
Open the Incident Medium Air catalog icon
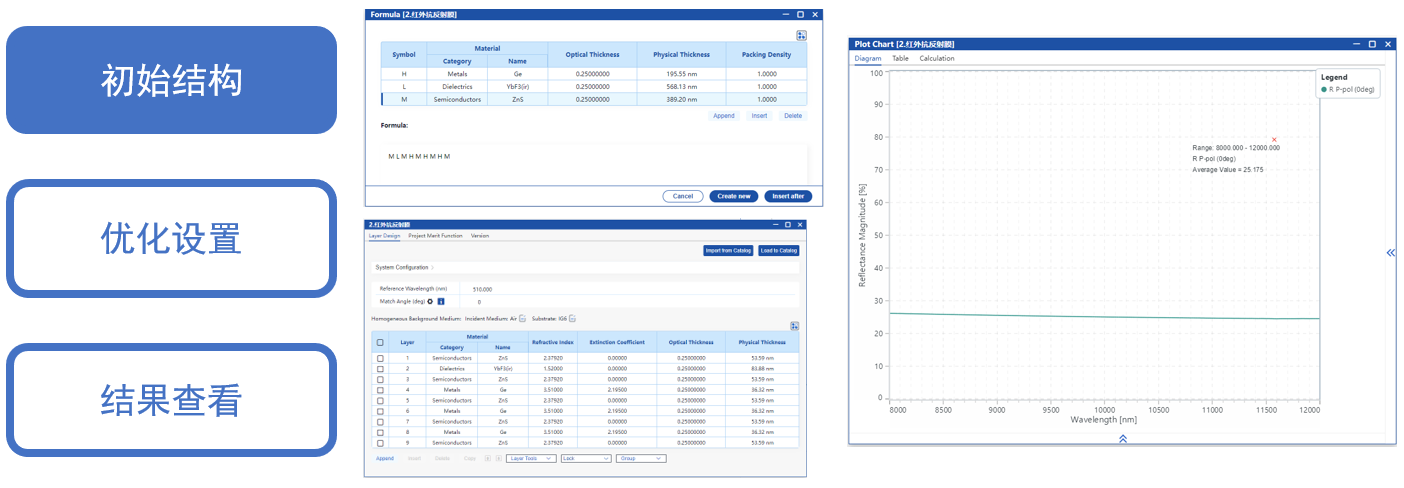pos(522,318)
